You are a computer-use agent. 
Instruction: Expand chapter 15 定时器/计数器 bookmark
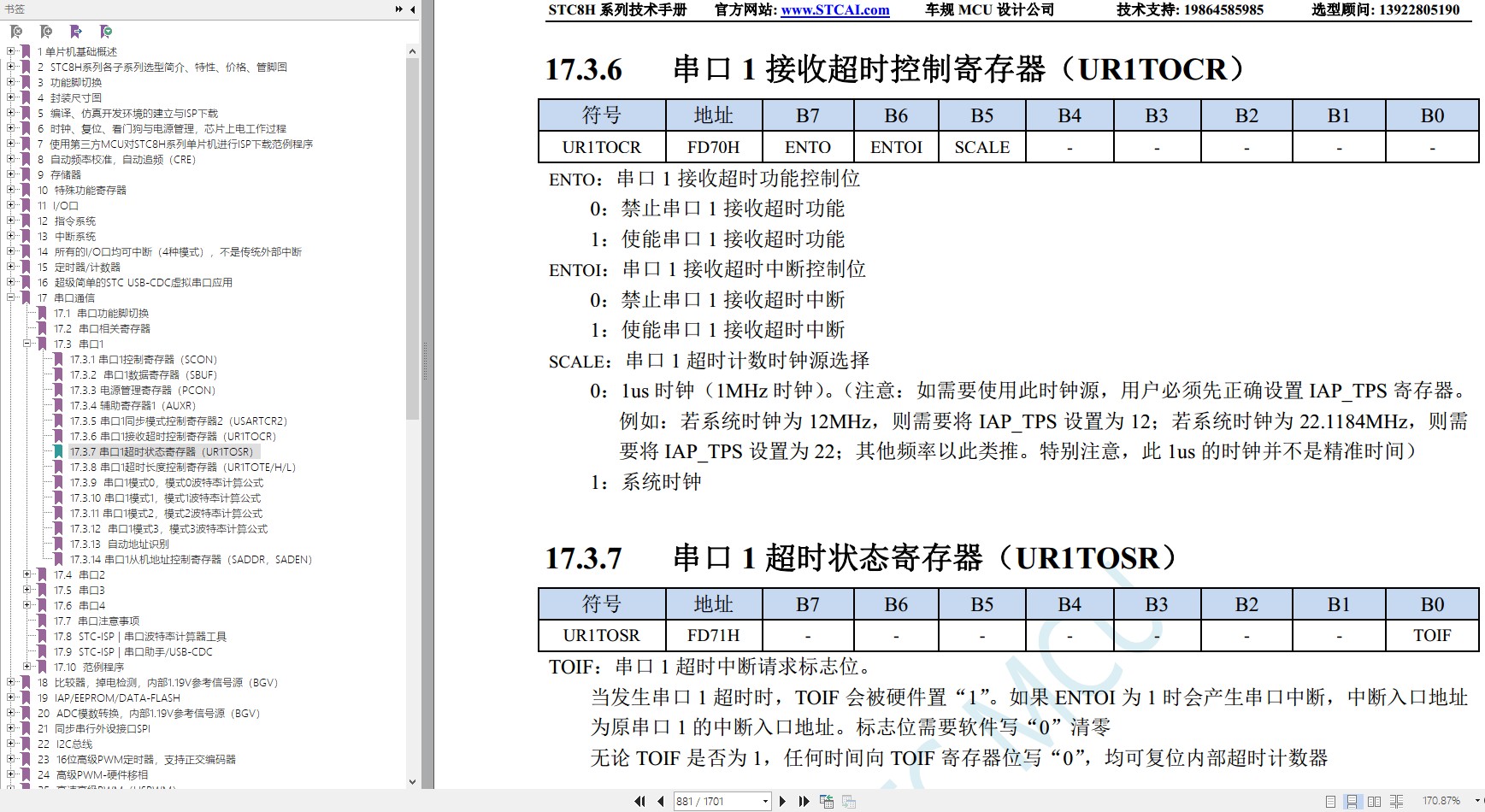point(11,267)
